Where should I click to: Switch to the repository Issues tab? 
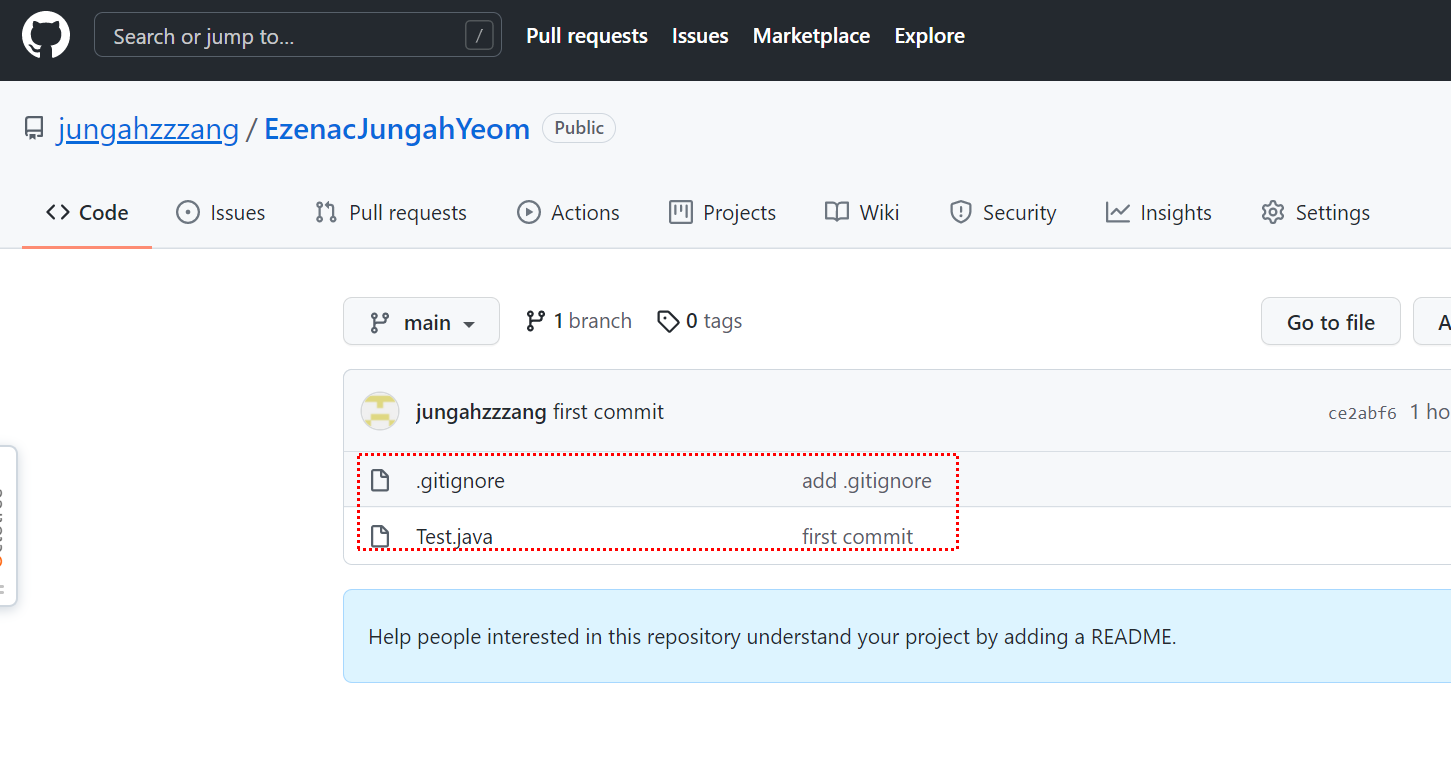click(x=220, y=213)
